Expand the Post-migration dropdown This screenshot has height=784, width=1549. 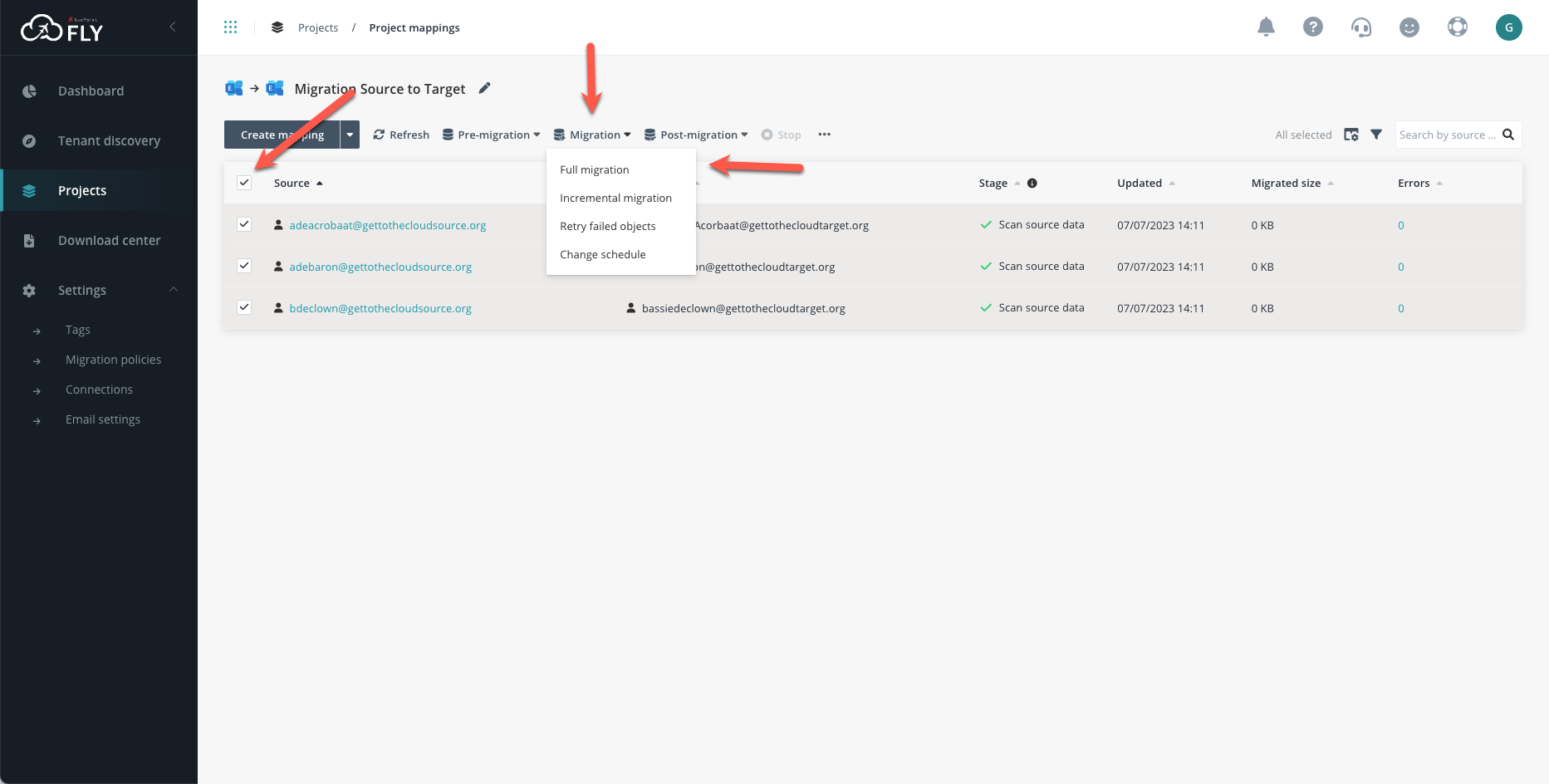point(696,134)
